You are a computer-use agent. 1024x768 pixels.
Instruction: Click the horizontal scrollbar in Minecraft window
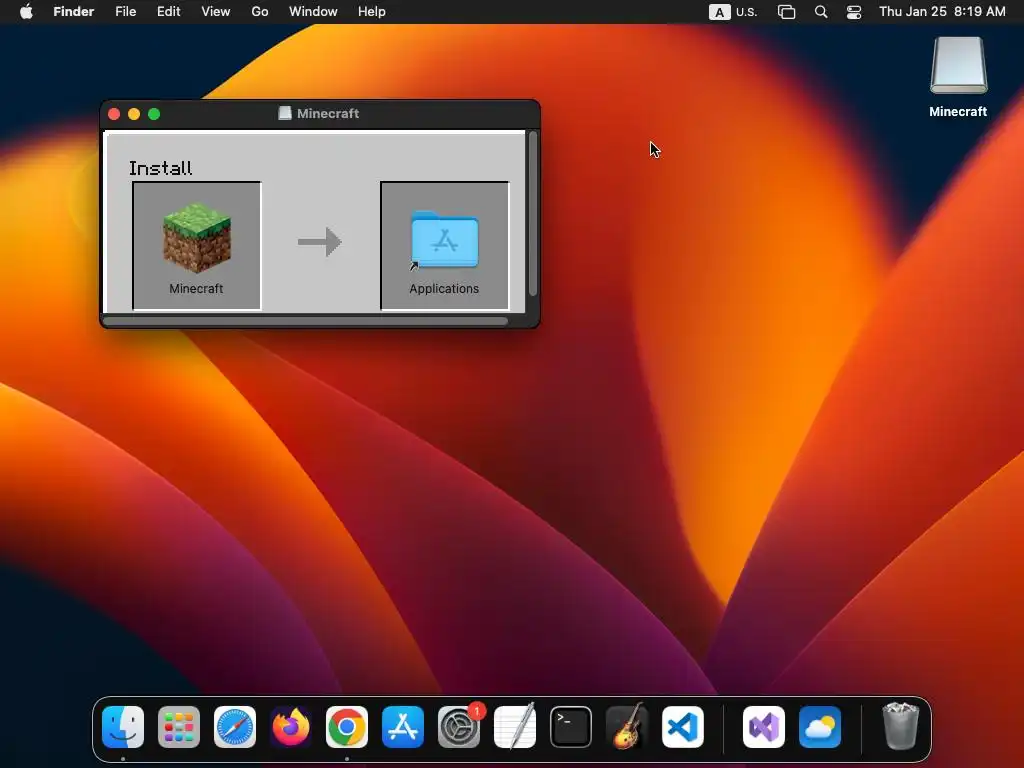click(x=305, y=321)
